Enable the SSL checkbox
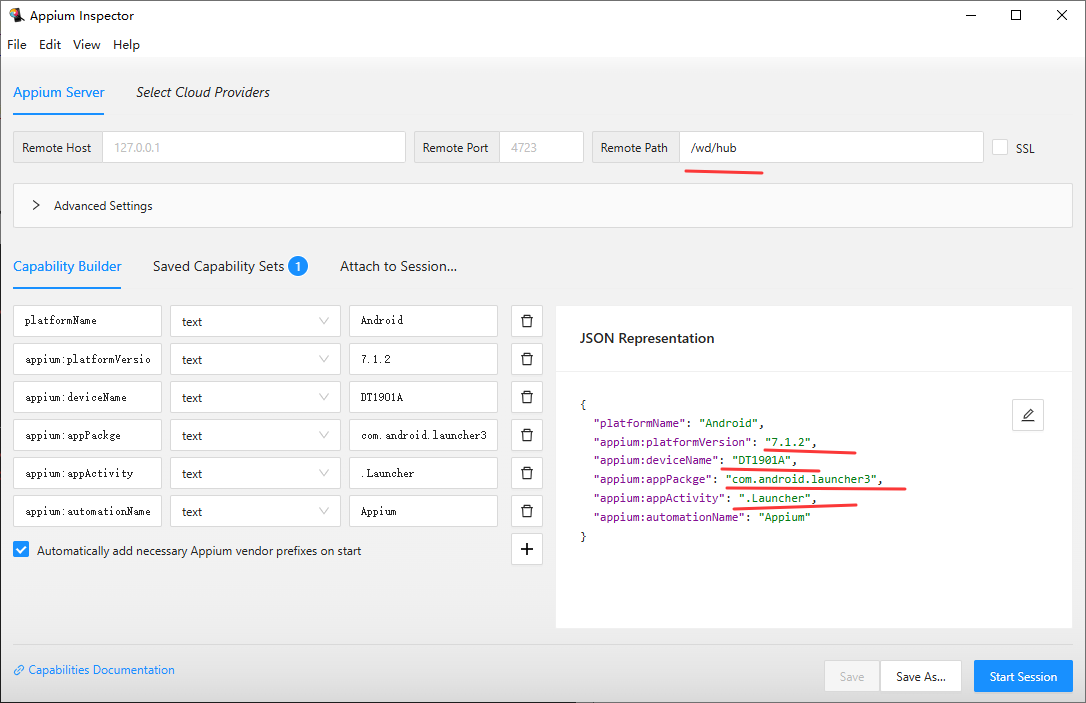Screen dimensions: 1086x703 999,147
